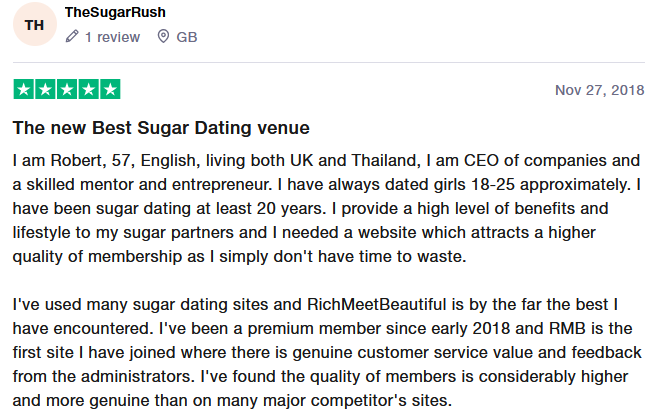Click the second green rating star

pyautogui.click(x=45, y=89)
